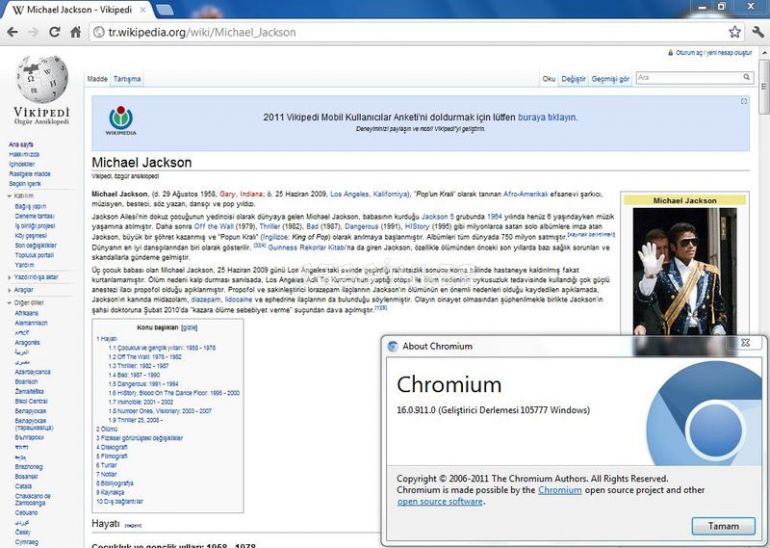Screen dimensions: 770x548
Task: Switch to the 'Afrikaans' language version
Action: coord(27,313)
